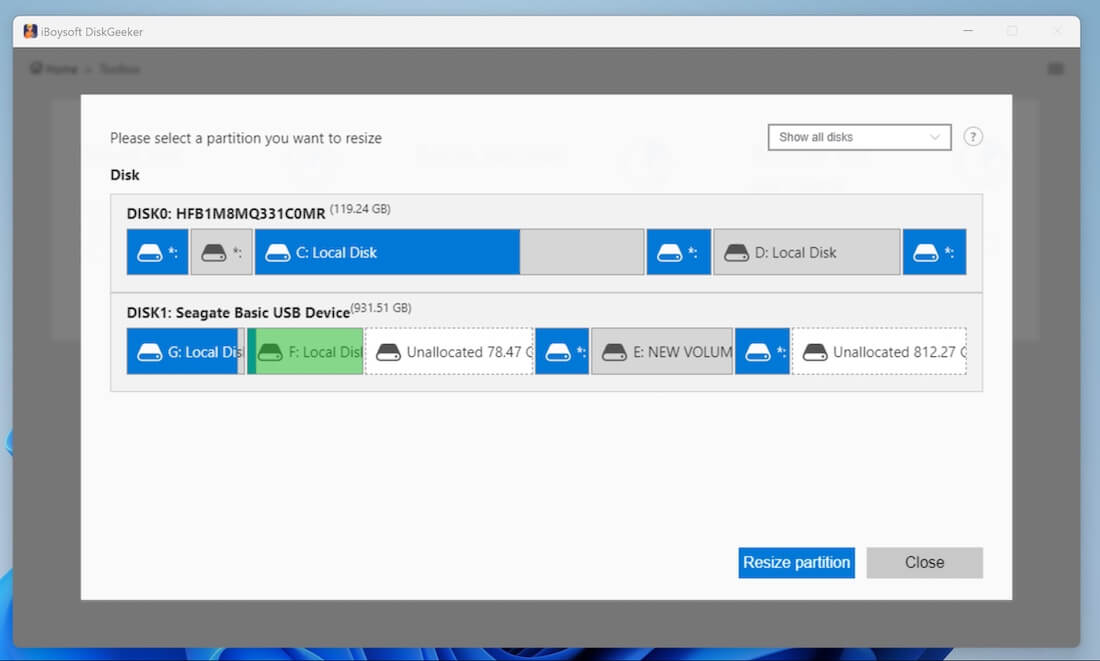Select the last blue hidden partition on DISK0
Viewport: 1100px width, 661px height.
click(x=934, y=252)
